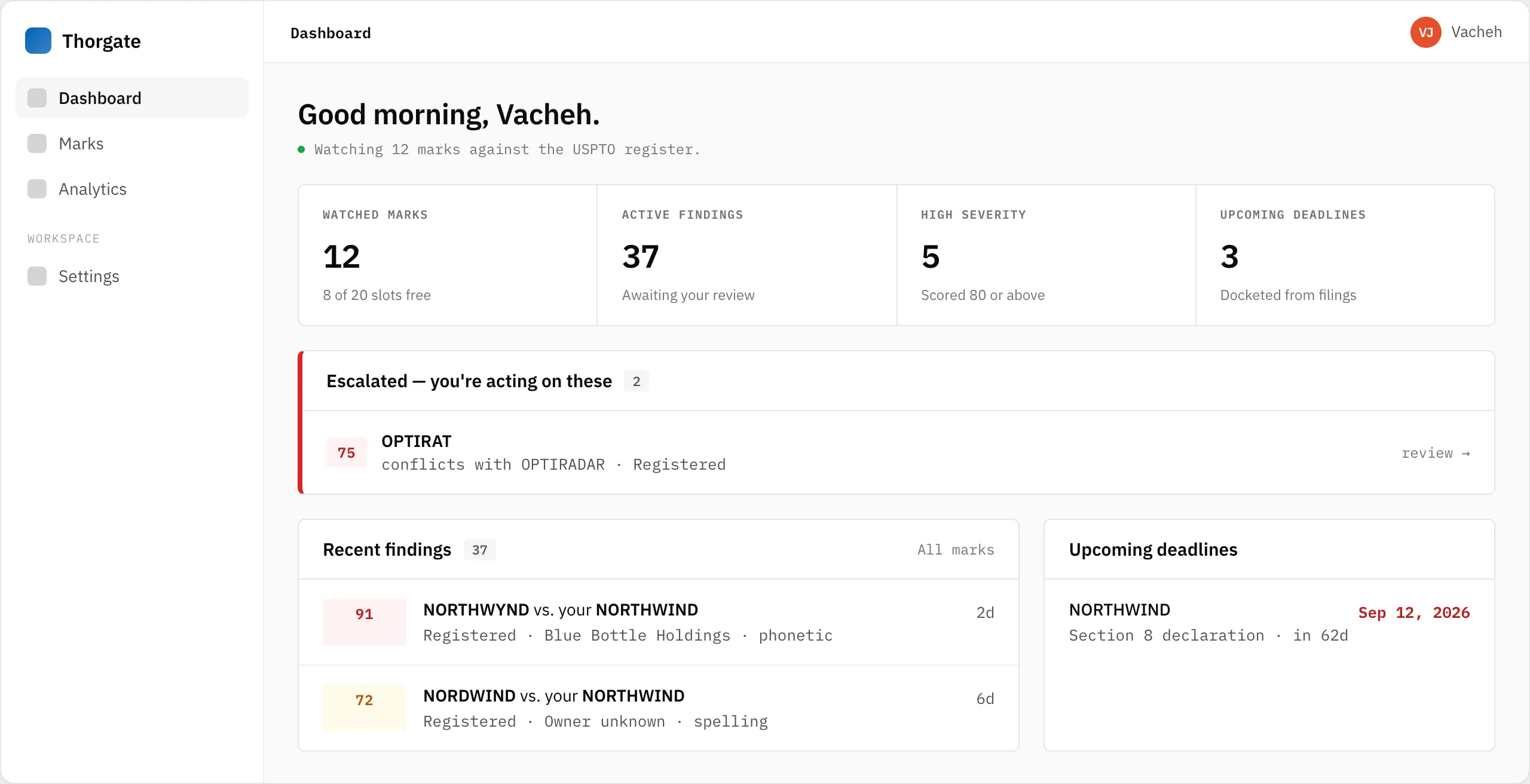
Task: Click the 'Upcoming deadlines' panel heading
Action: [x=1153, y=550]
